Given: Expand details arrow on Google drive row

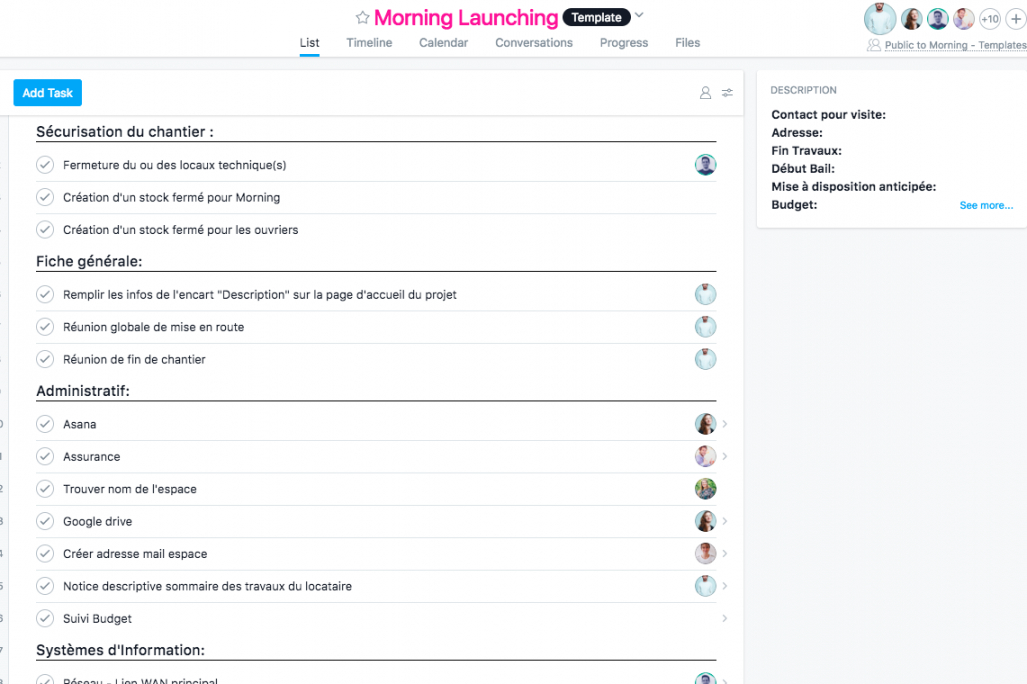Looking at the screenshot, I should pos(725,522).
